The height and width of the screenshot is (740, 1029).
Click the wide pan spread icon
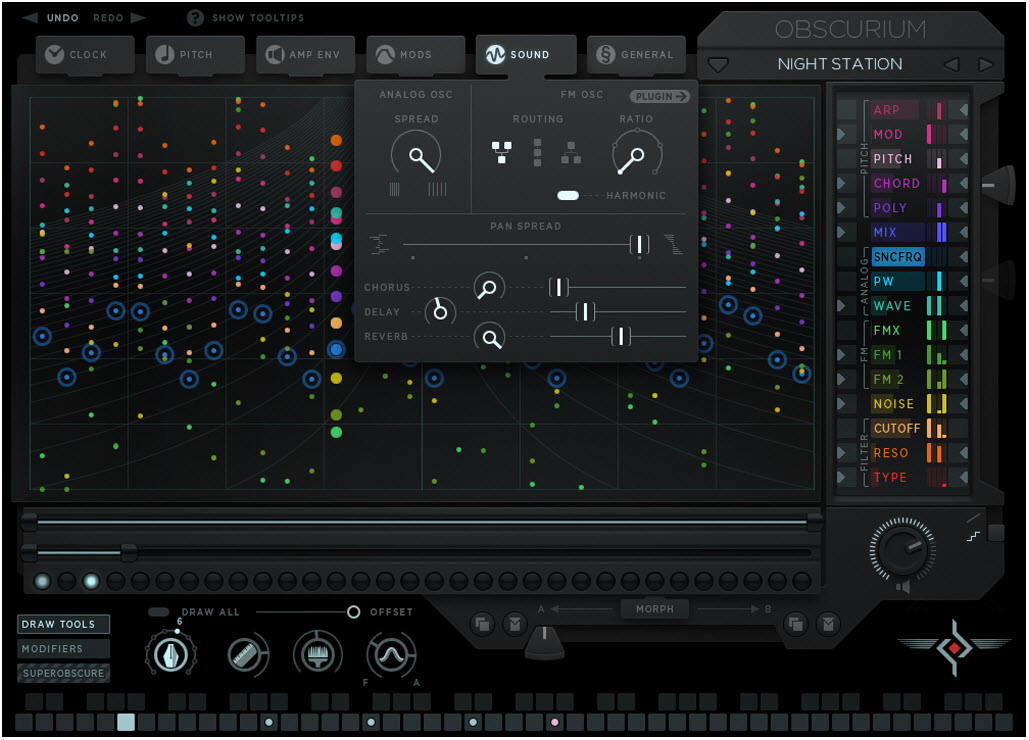coord(673,244)
